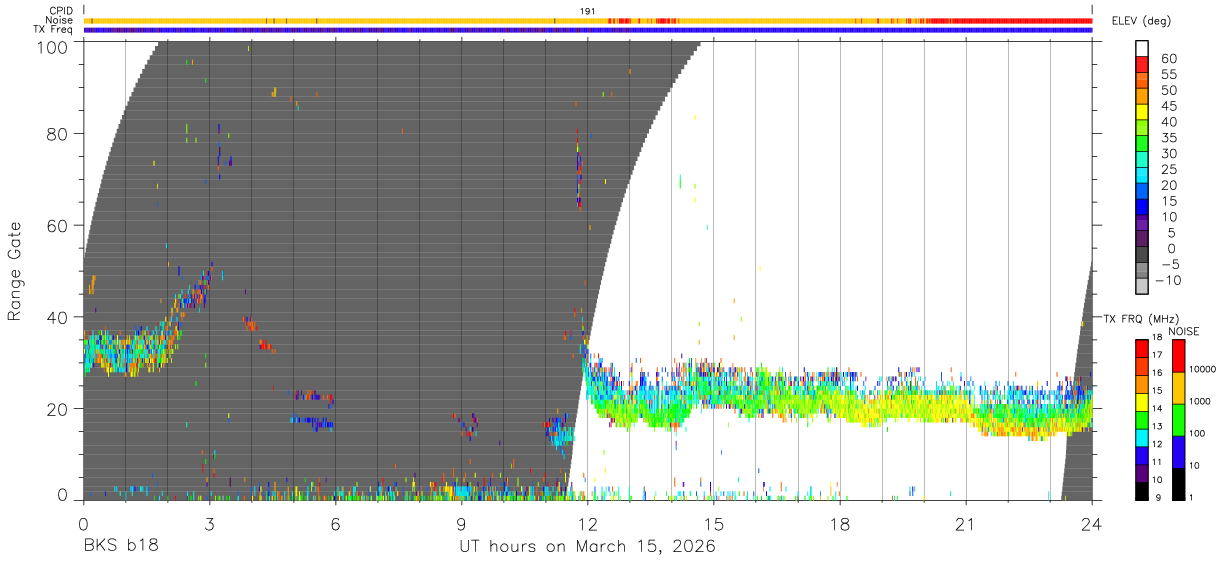
Task: Click the yellow-red Noise strip above the plot
Action: [x=587, y=20]
